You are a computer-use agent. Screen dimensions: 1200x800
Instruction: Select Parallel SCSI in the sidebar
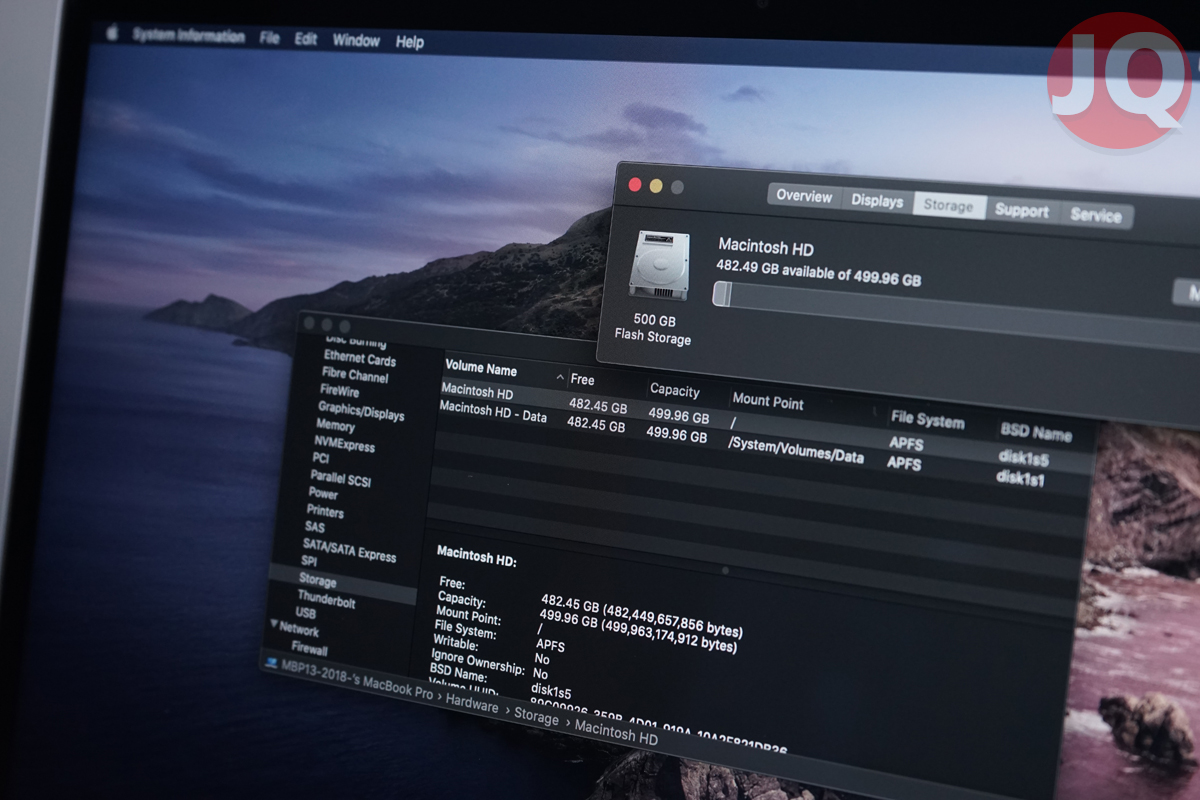pos(340,478)
